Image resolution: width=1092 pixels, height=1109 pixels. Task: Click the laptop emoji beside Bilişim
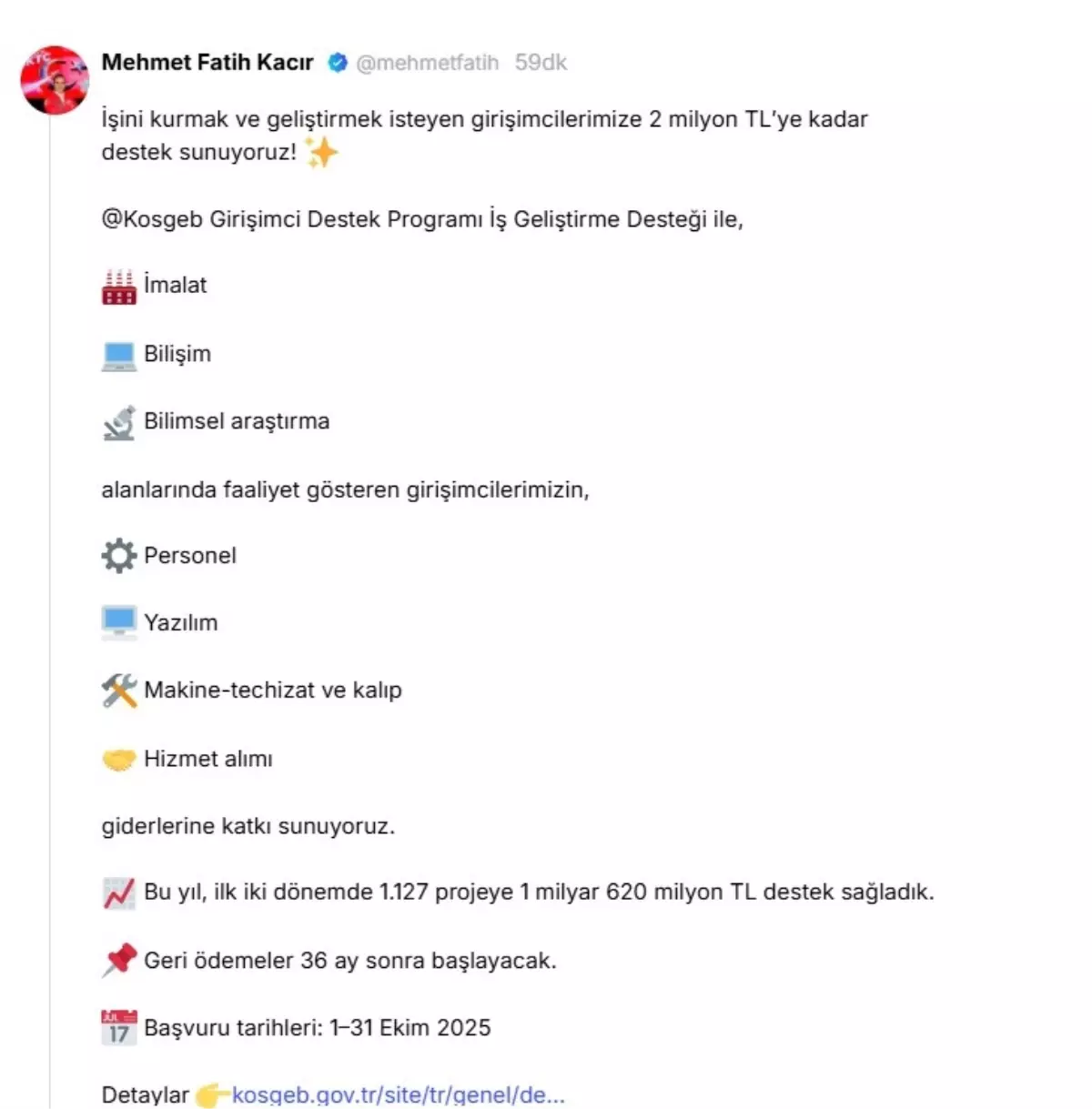tap(119, 355)
